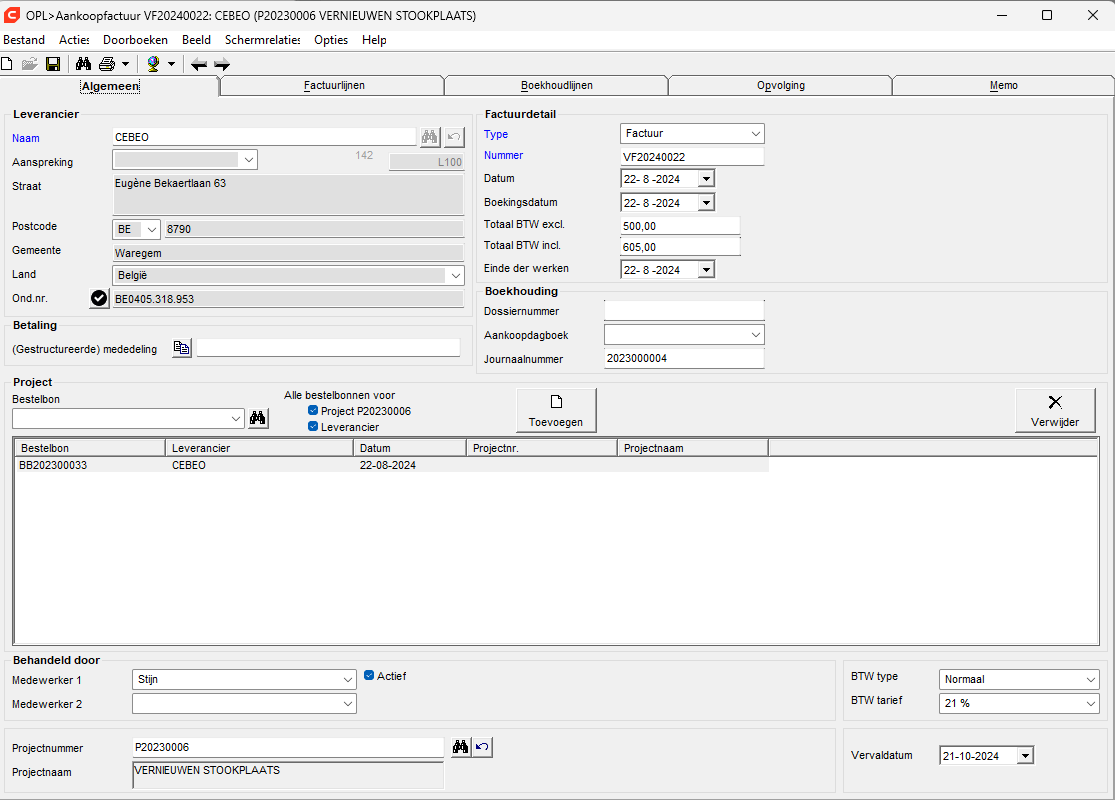Select the BB202300033 order row
The width and height of the screenshot is (1115, 800).
391,465
